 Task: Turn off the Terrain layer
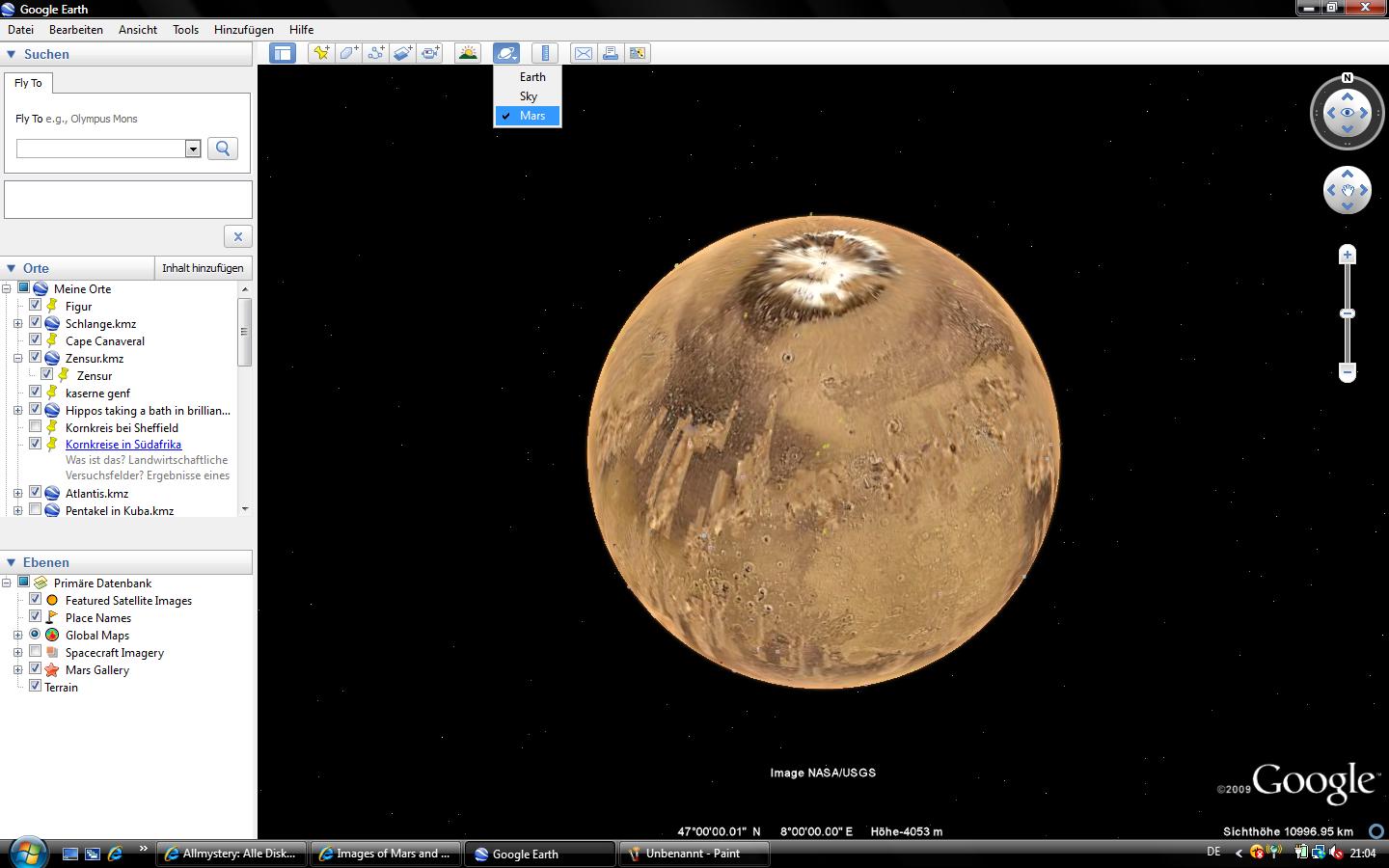[36, 687]
